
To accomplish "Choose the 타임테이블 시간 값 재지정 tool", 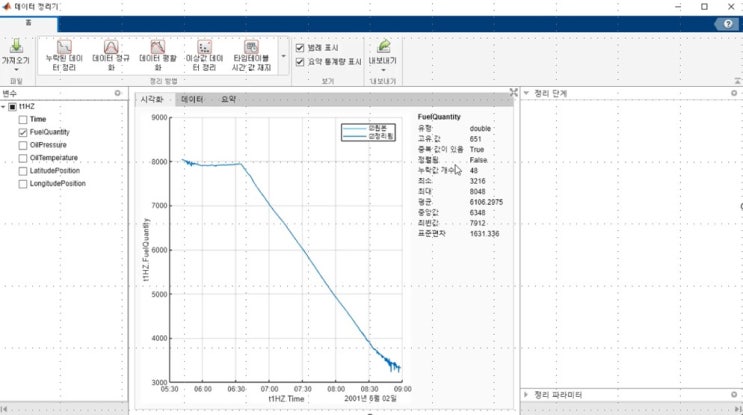I will tap(251, 55).
